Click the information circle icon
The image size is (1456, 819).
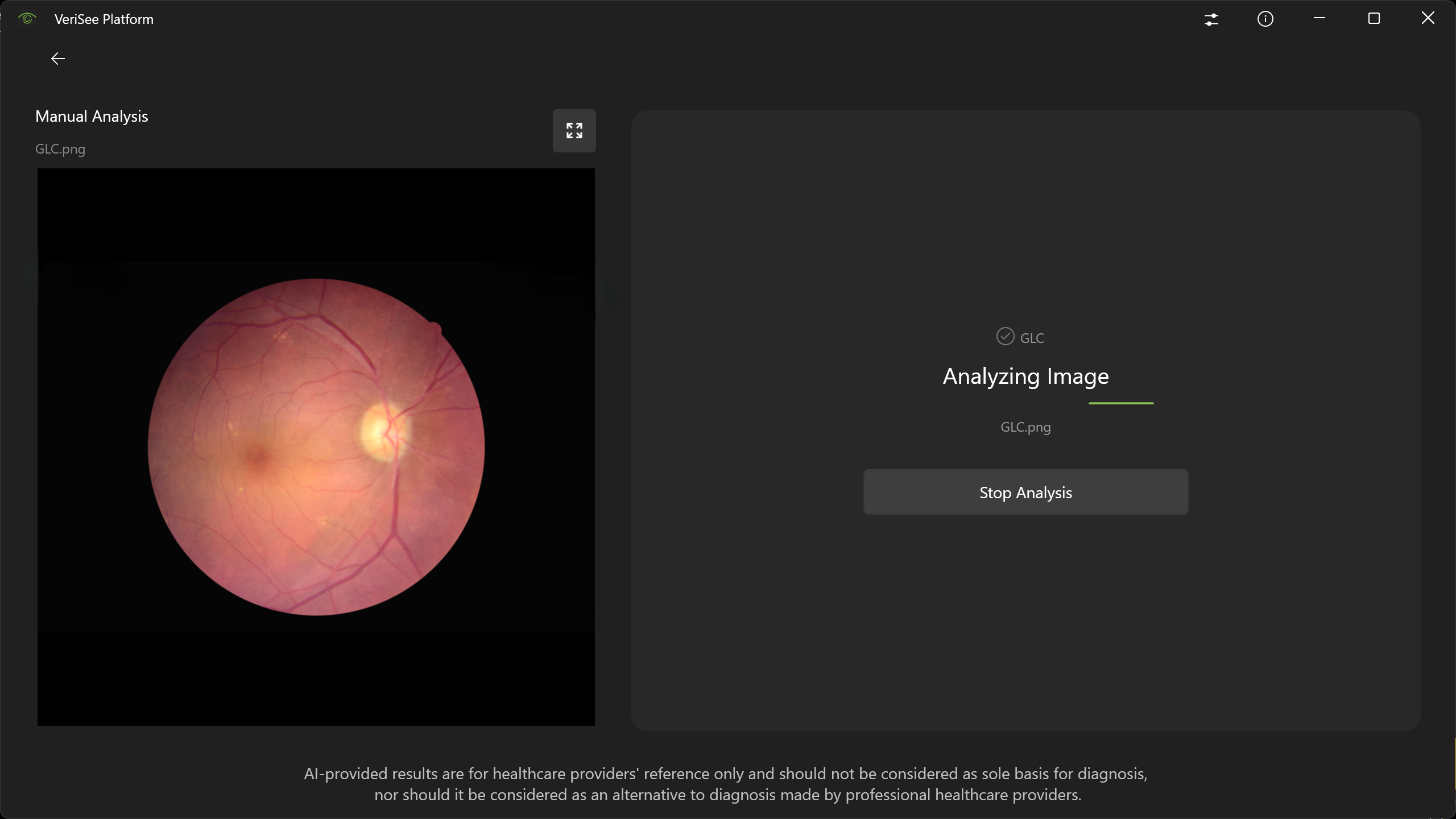pyautogui.click(x=1265, y=19)
